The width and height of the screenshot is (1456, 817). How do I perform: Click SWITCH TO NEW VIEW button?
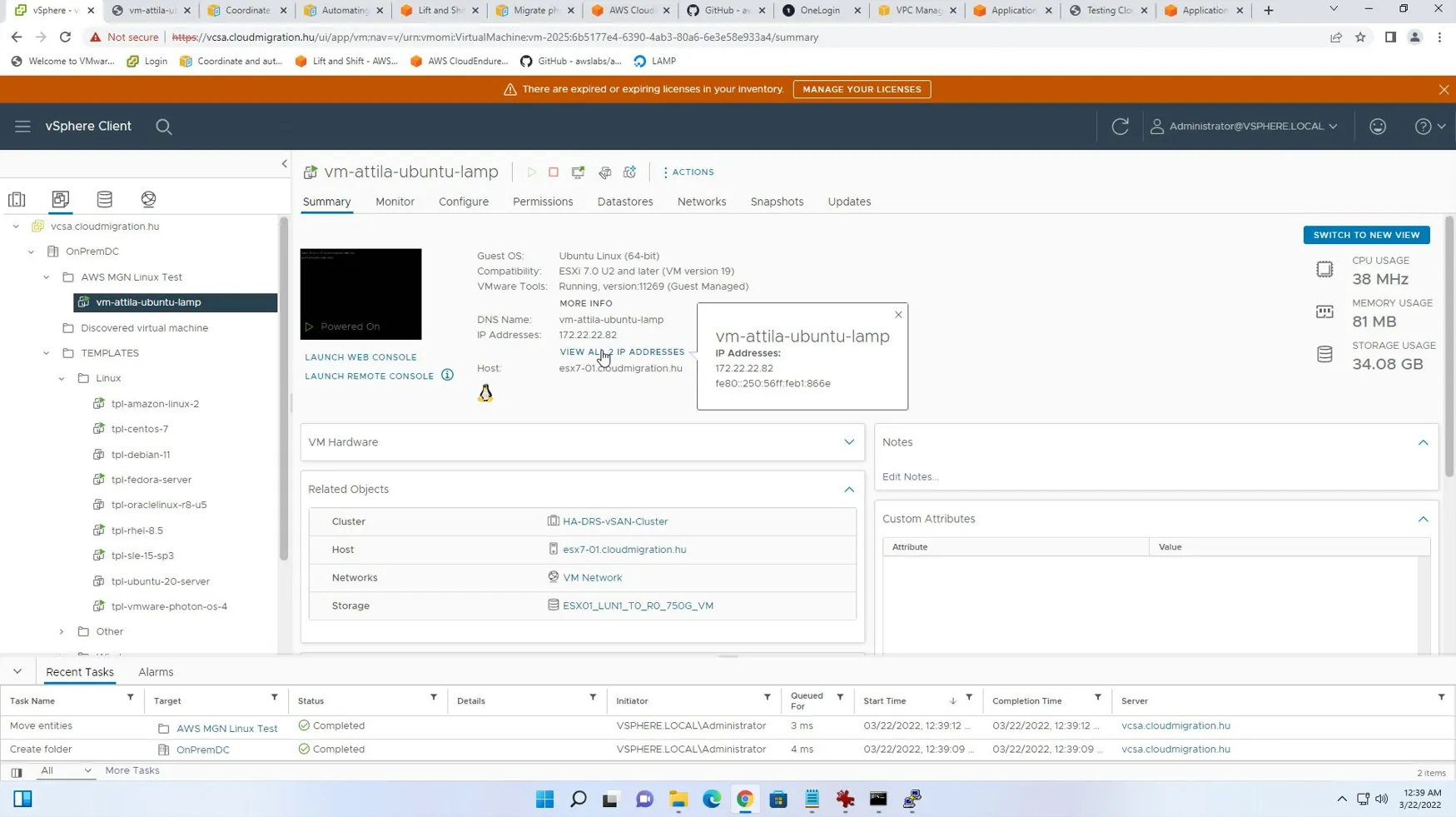(x=1366, y=235)
